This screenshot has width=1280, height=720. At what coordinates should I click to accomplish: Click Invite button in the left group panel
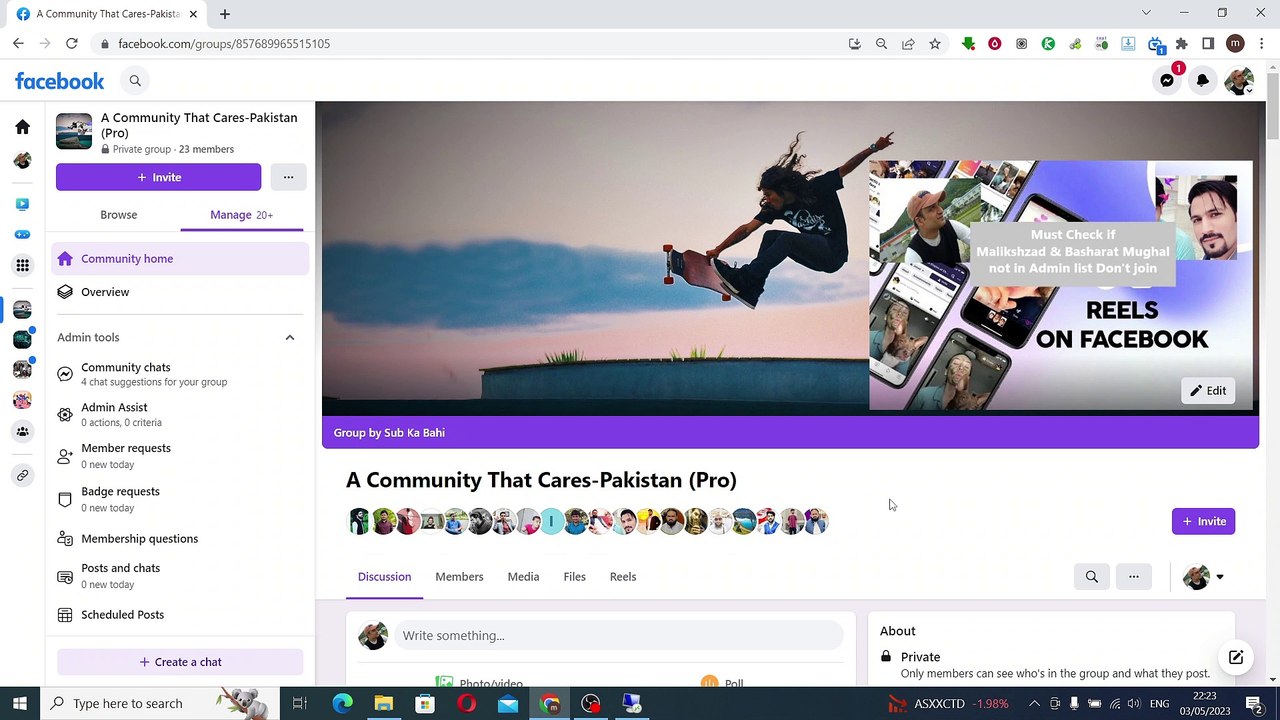pos(159,177)
